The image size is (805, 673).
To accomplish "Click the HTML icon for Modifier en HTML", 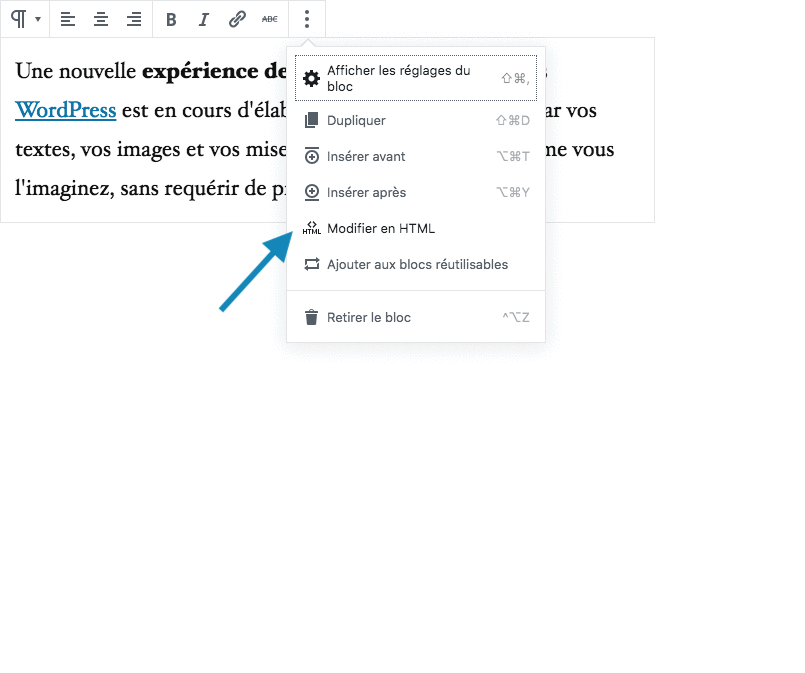I will click(x=311, y=229).
